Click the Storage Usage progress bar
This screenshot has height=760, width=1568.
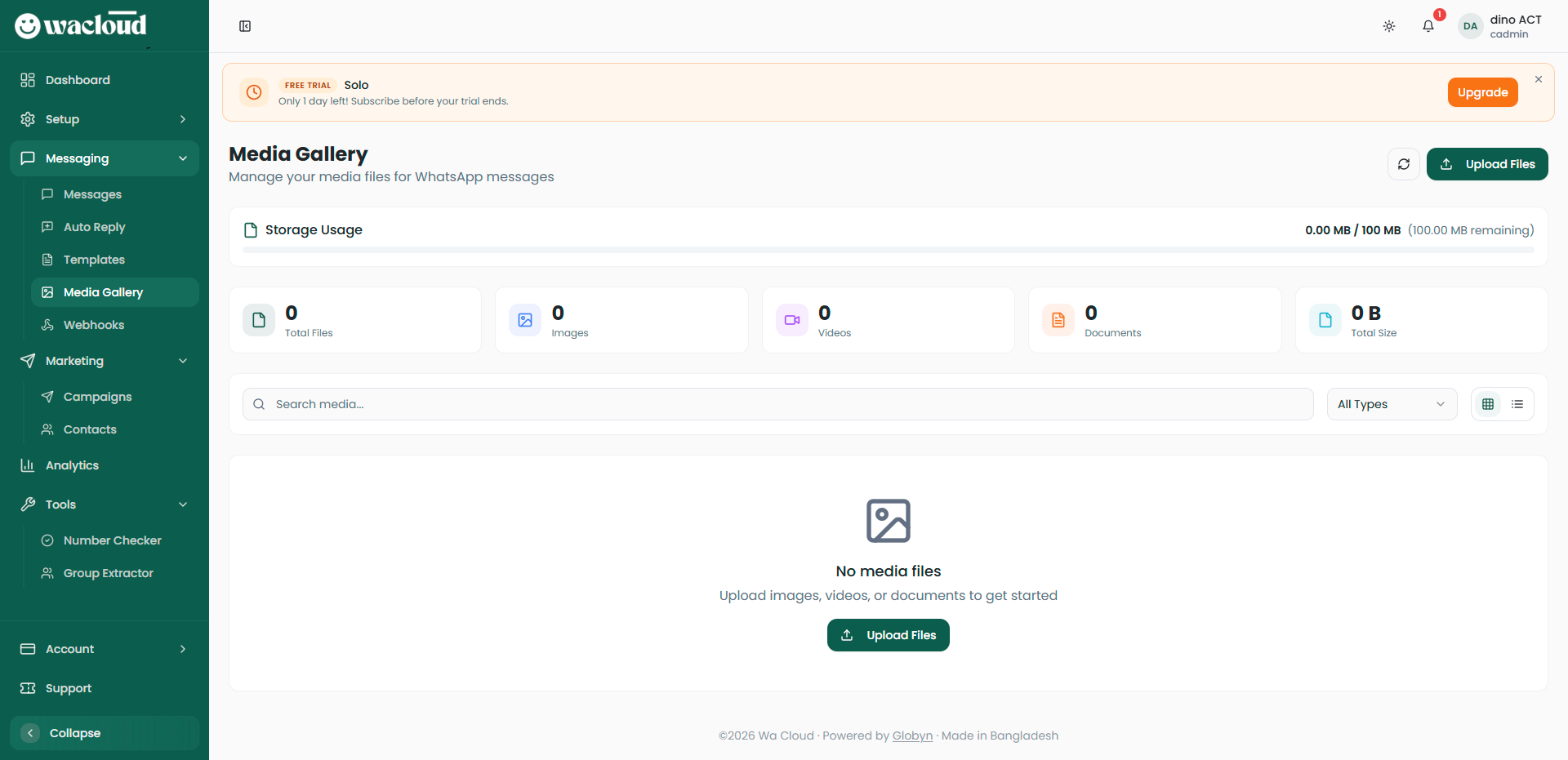tap(888, 250)
